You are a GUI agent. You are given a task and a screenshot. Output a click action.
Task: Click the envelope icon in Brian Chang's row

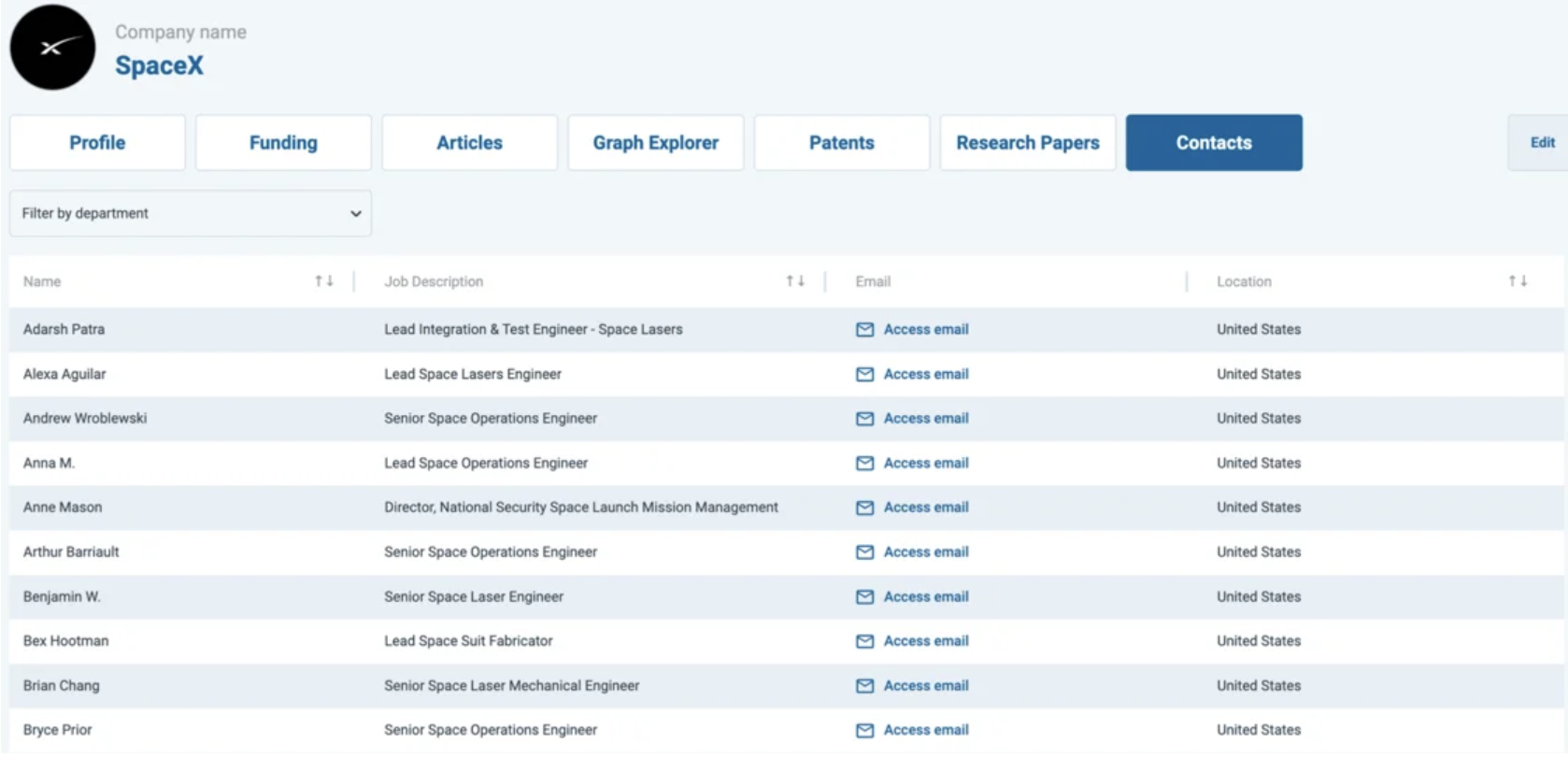865,686
